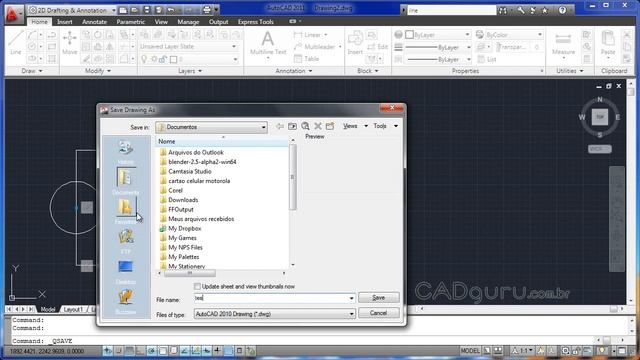Click the Plot printer icon in toolbar
The image size is (640, 360).
pos(207,10)
